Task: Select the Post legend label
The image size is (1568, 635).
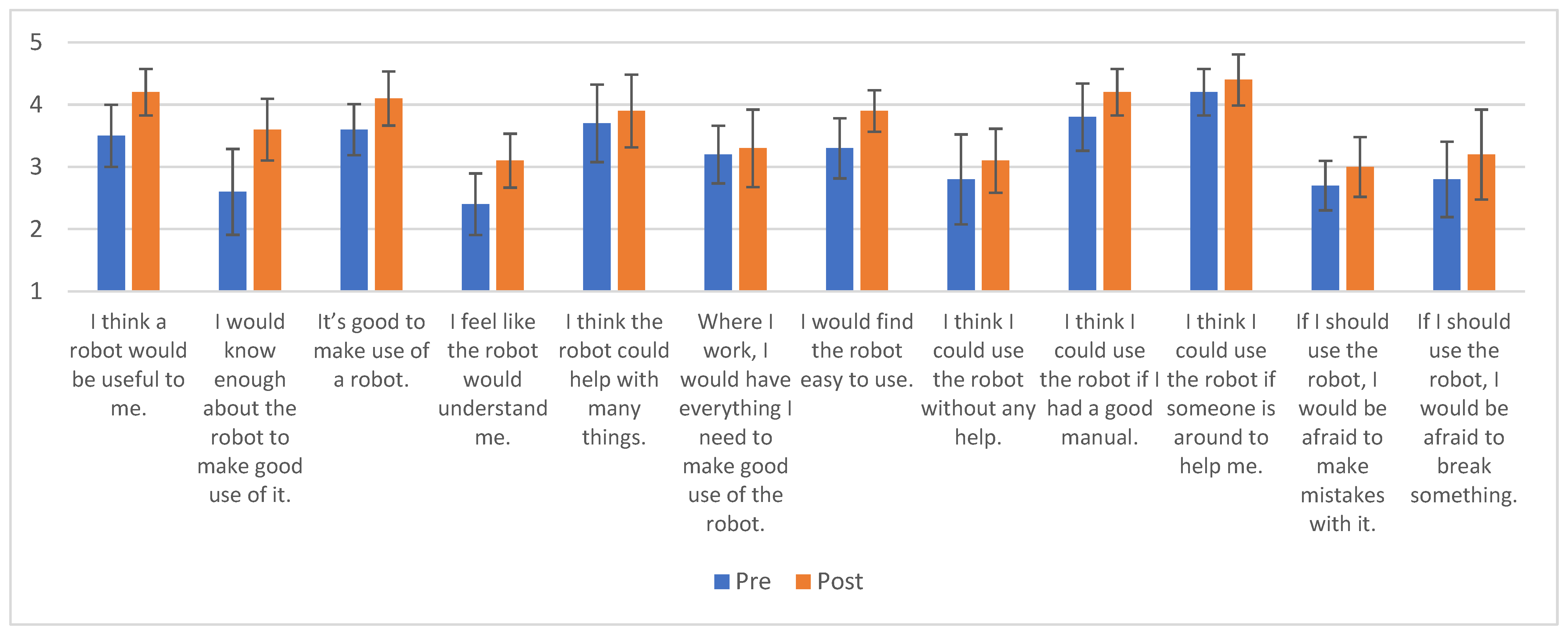Action: 840,581
